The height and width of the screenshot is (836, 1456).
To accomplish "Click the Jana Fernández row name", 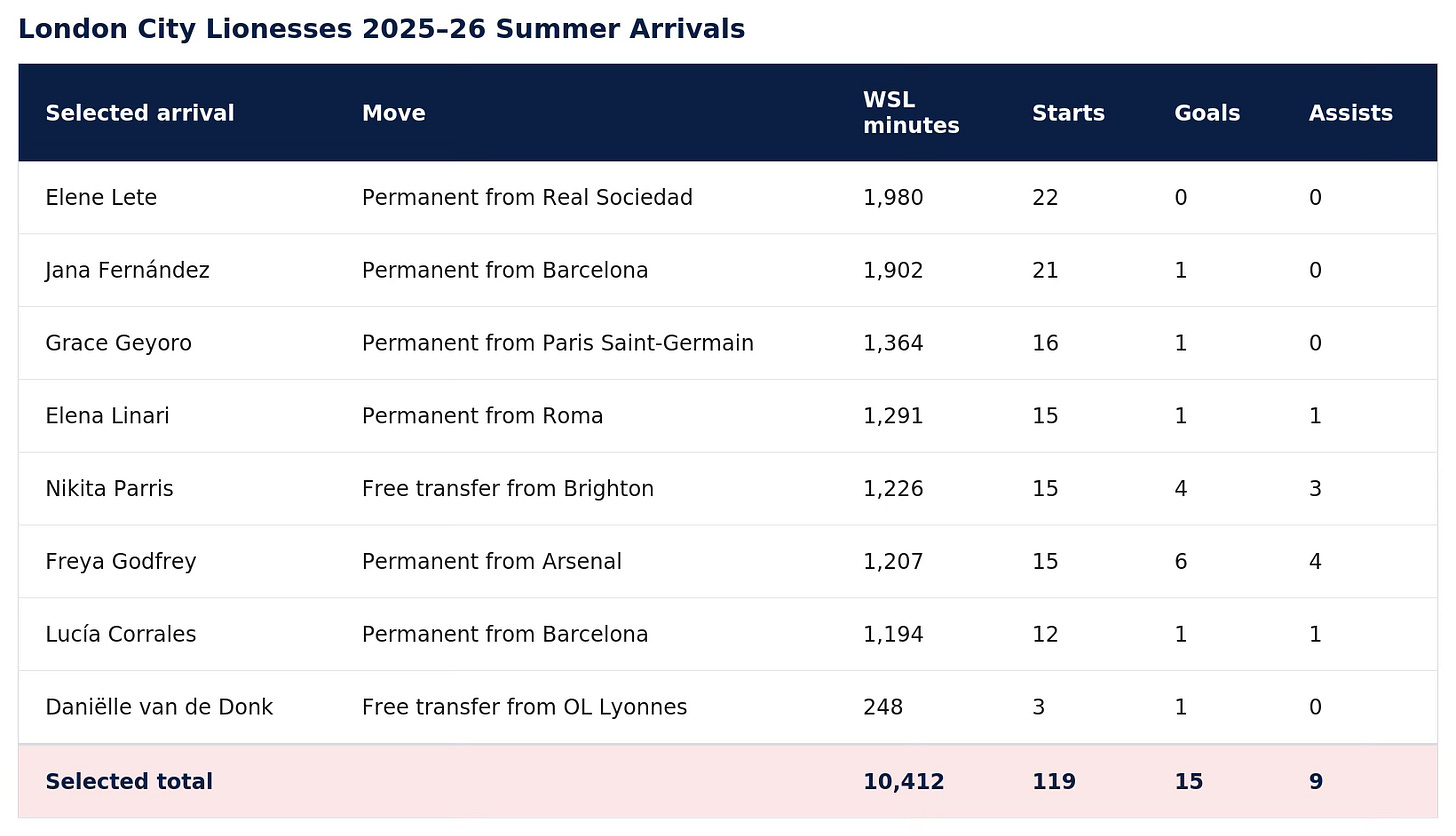I will [x=127, y=271].
